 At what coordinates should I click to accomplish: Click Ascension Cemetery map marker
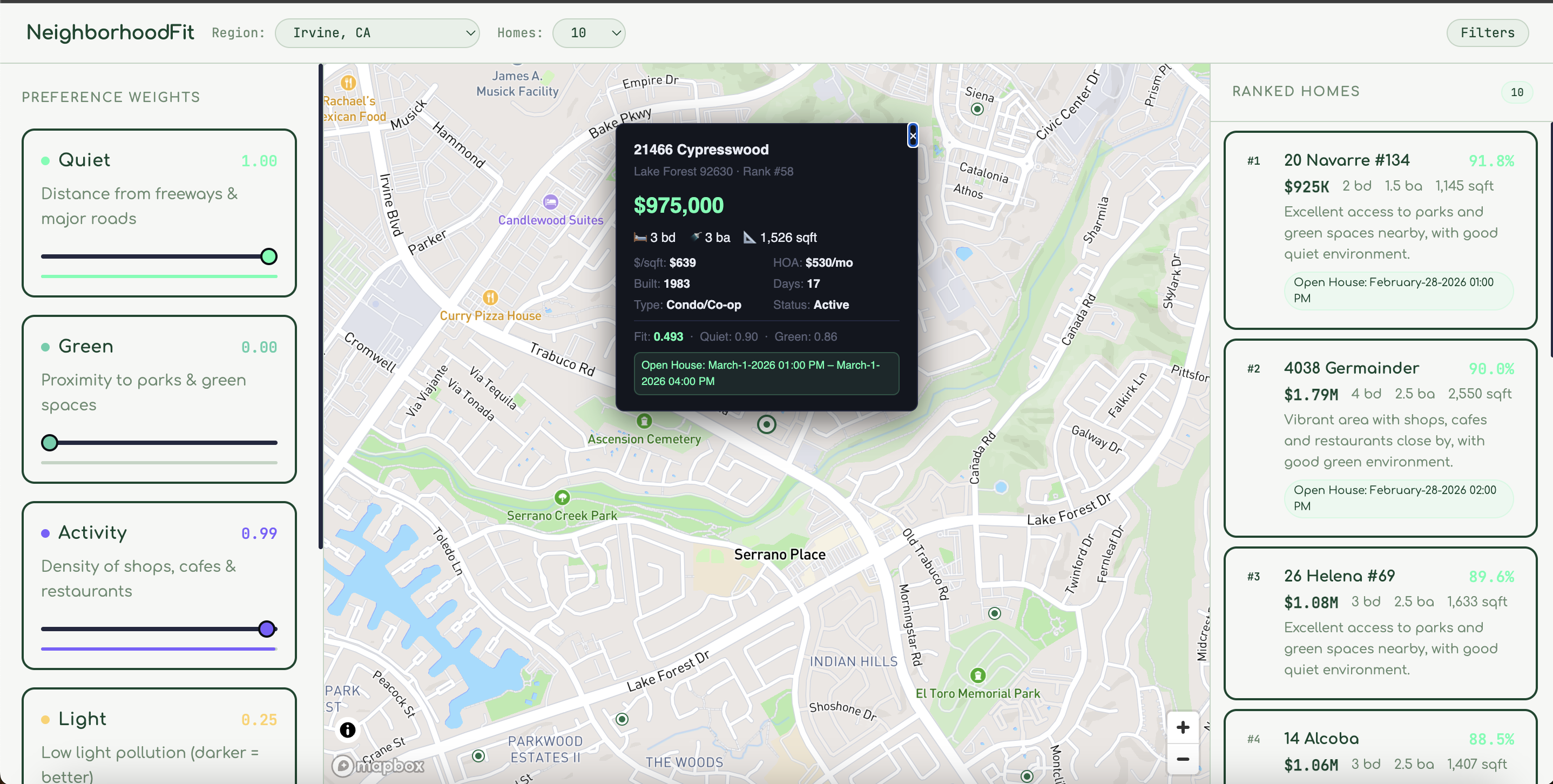tap(644, 421)
